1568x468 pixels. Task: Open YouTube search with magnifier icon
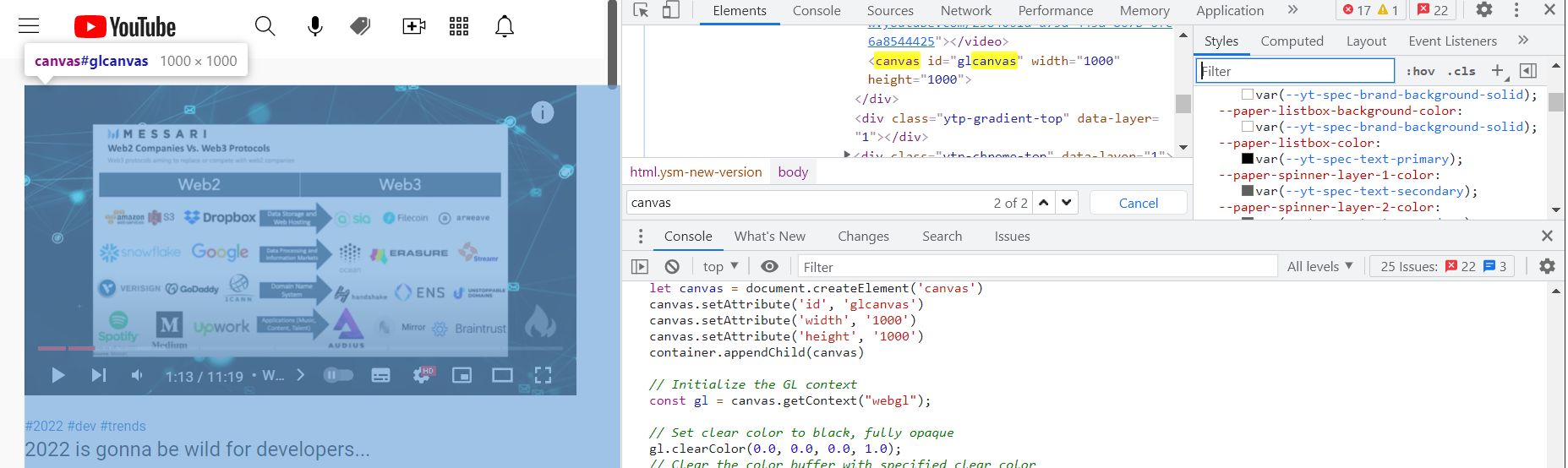(x=265, y=26)
